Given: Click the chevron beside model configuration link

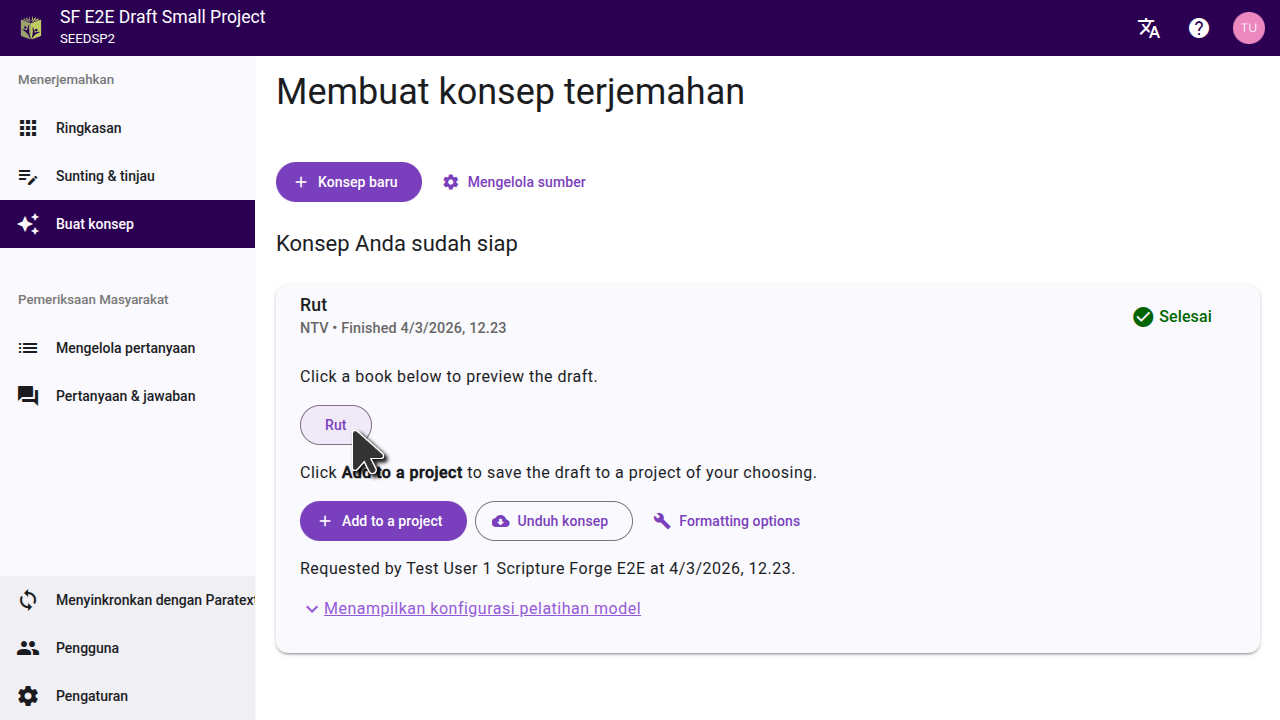Looking at the screenshot, I should (312, 609).
